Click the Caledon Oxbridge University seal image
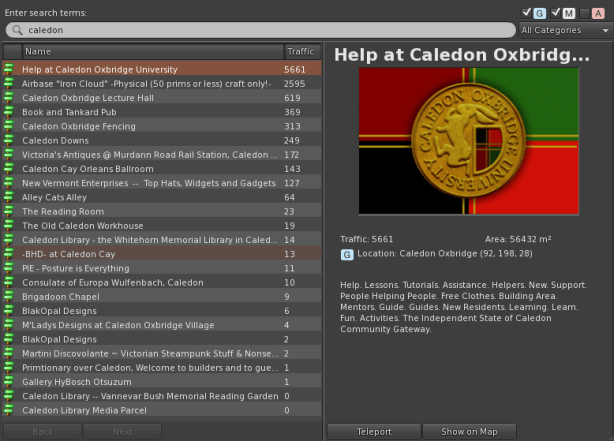This screenshot has width=614, height=441. coord(468,141)
